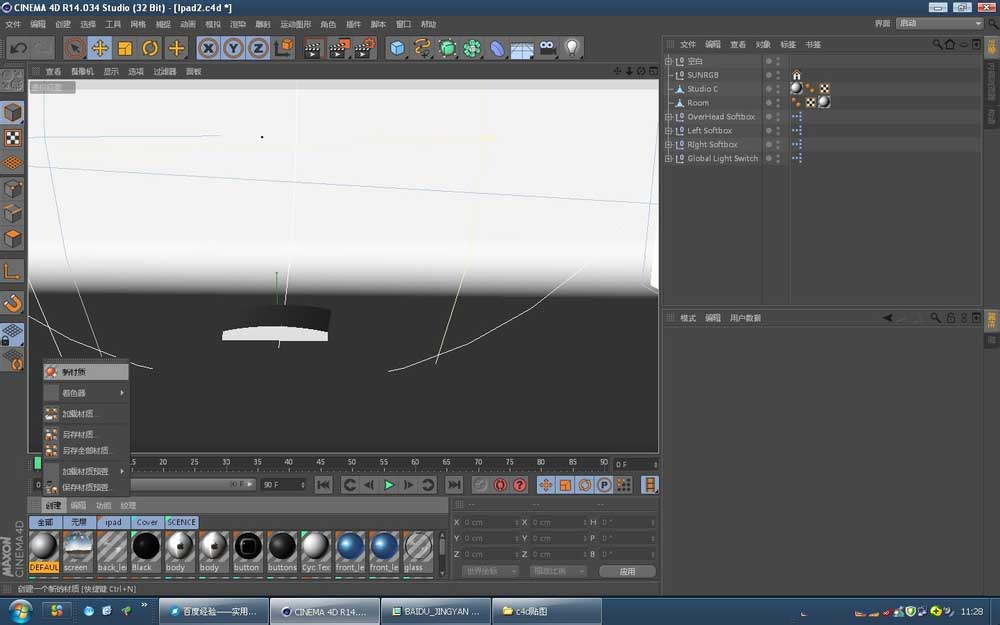Screen dimensions: 1000x625
Task: Toggle the Y axis lock button
Action: pyautogui.click(x=233, y=47)
